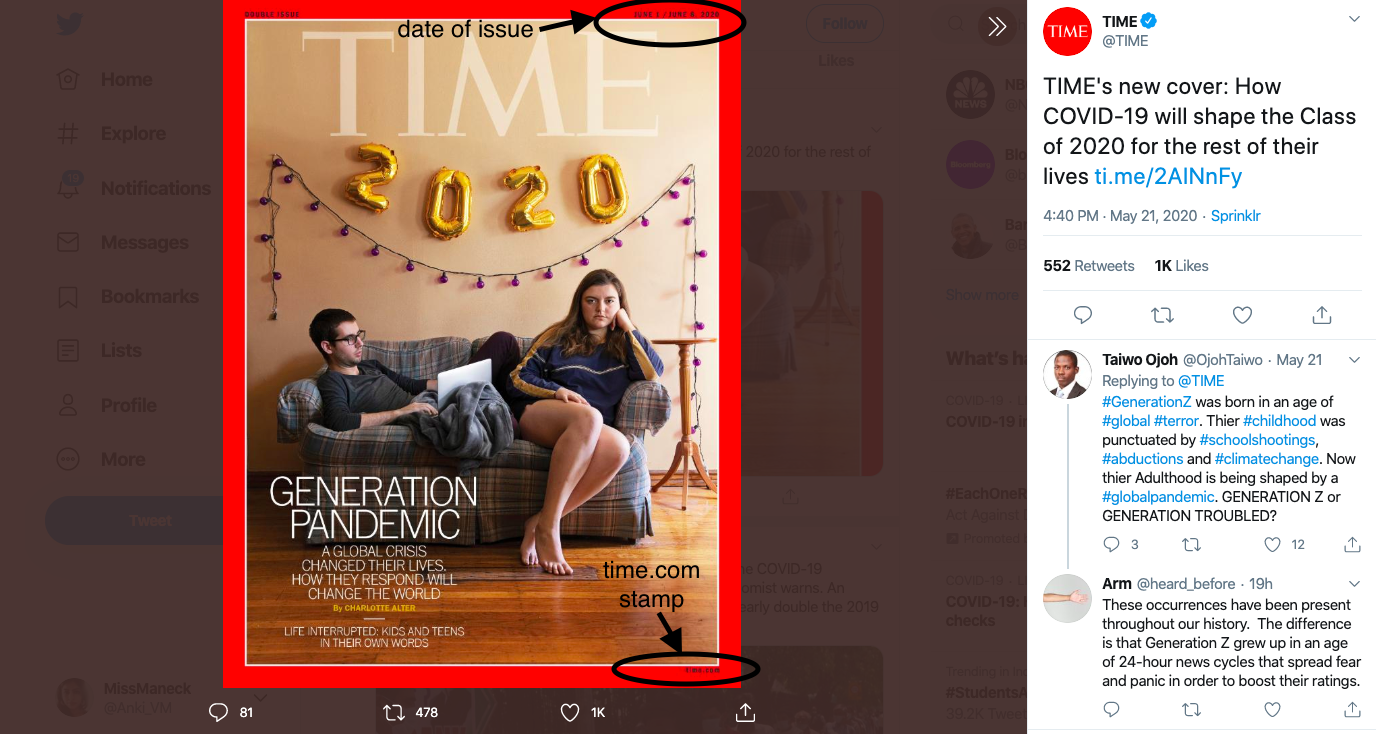Collapse the side panel with double-chevron icon

(x=996, y=27)
